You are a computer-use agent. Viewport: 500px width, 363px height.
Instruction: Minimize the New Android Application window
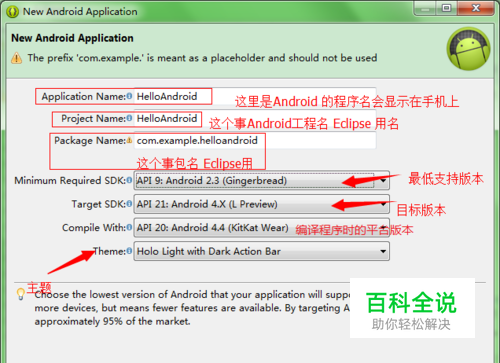tap(425, 8)
